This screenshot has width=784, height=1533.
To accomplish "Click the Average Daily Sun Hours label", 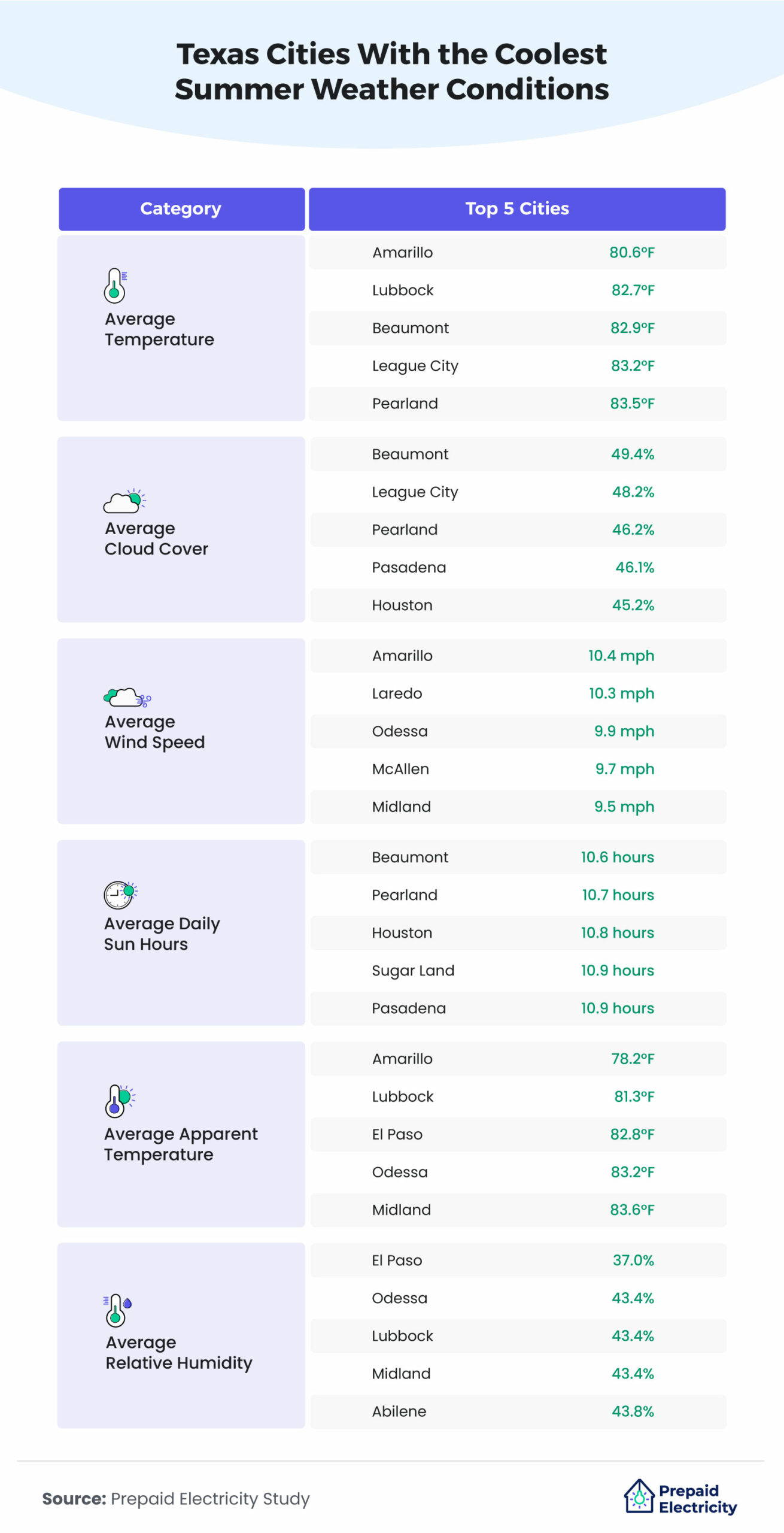I will (162, 934).
